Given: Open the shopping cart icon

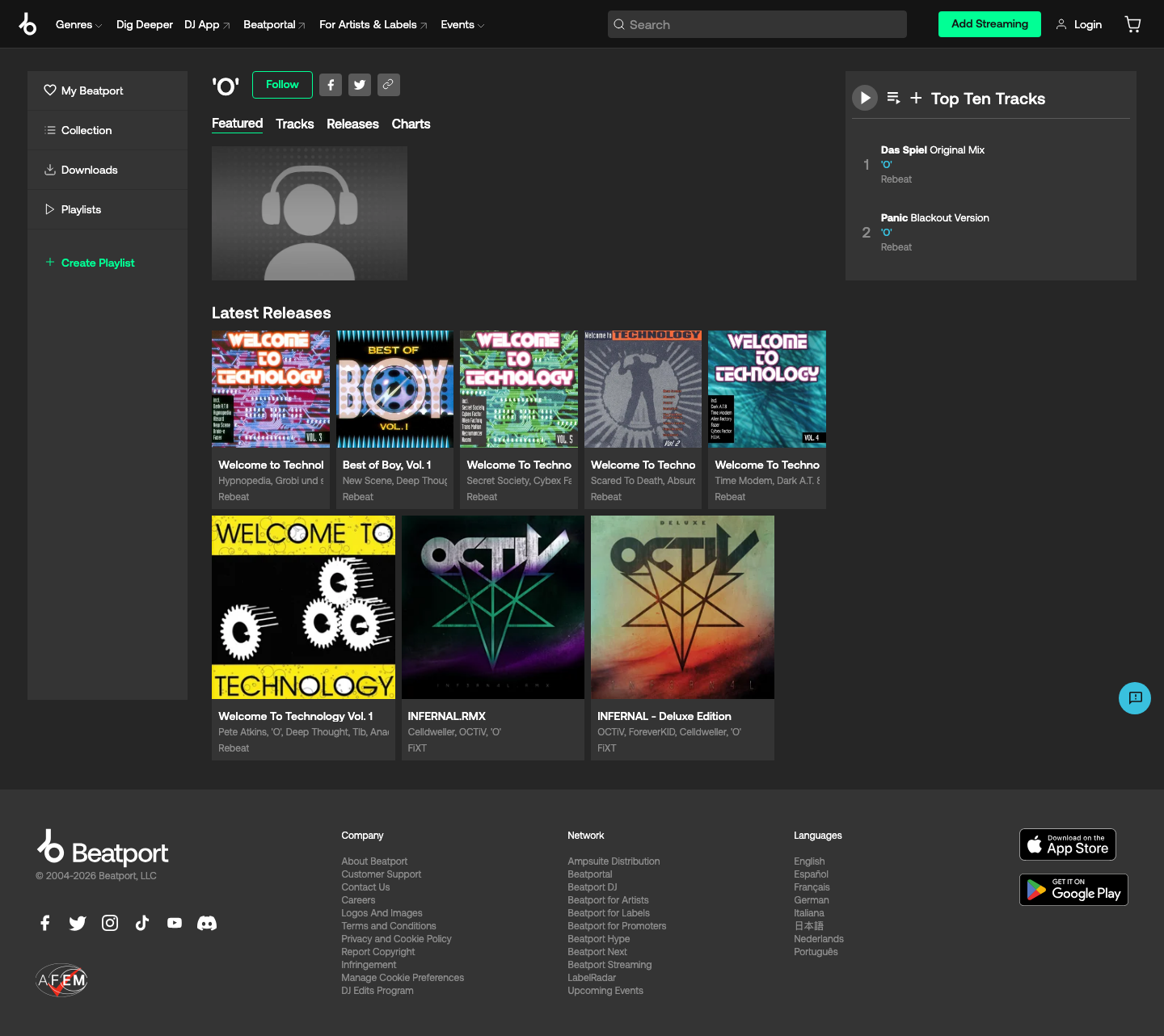Looking at the screenshot, I should pos(1132,24).
